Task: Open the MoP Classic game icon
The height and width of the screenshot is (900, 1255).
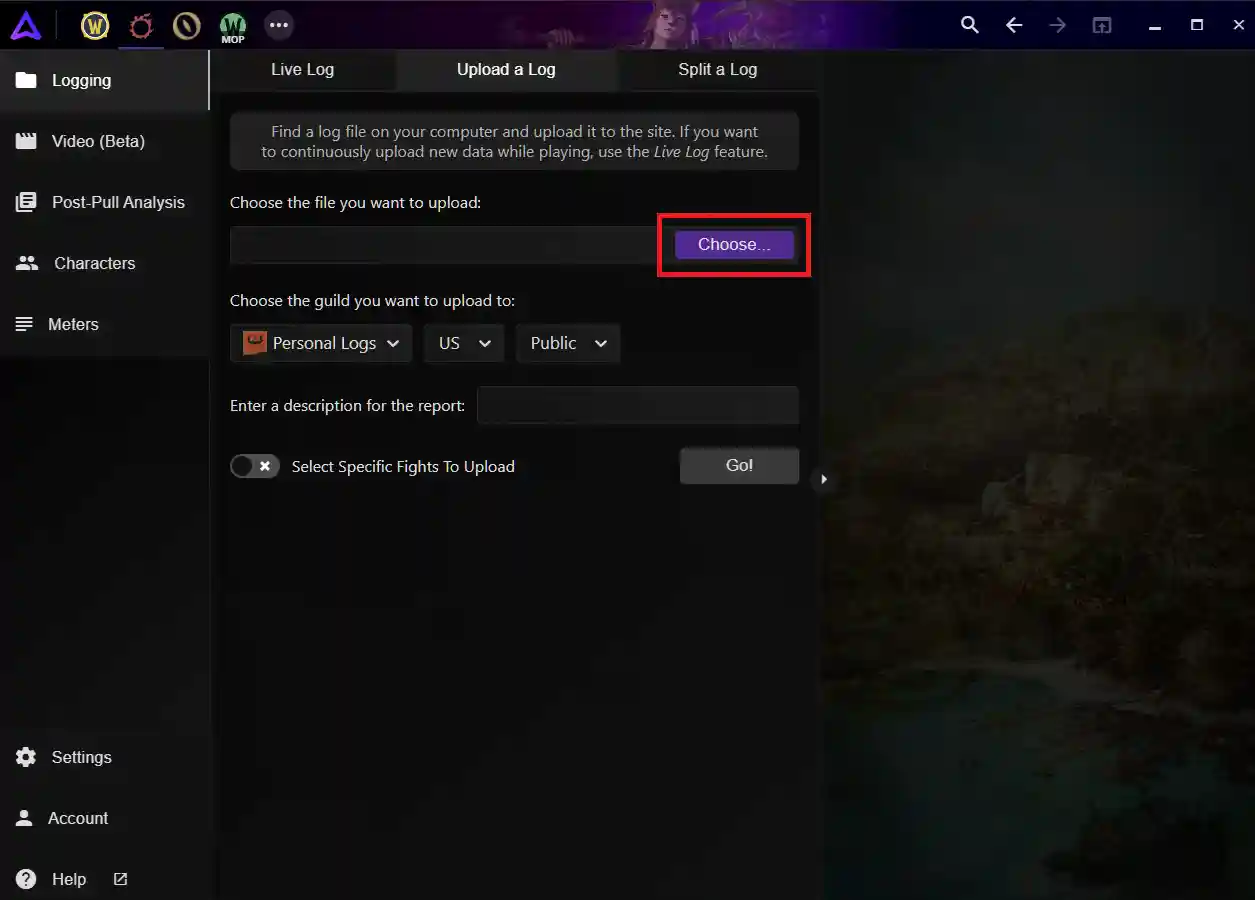Action: [x=232, y=25]
